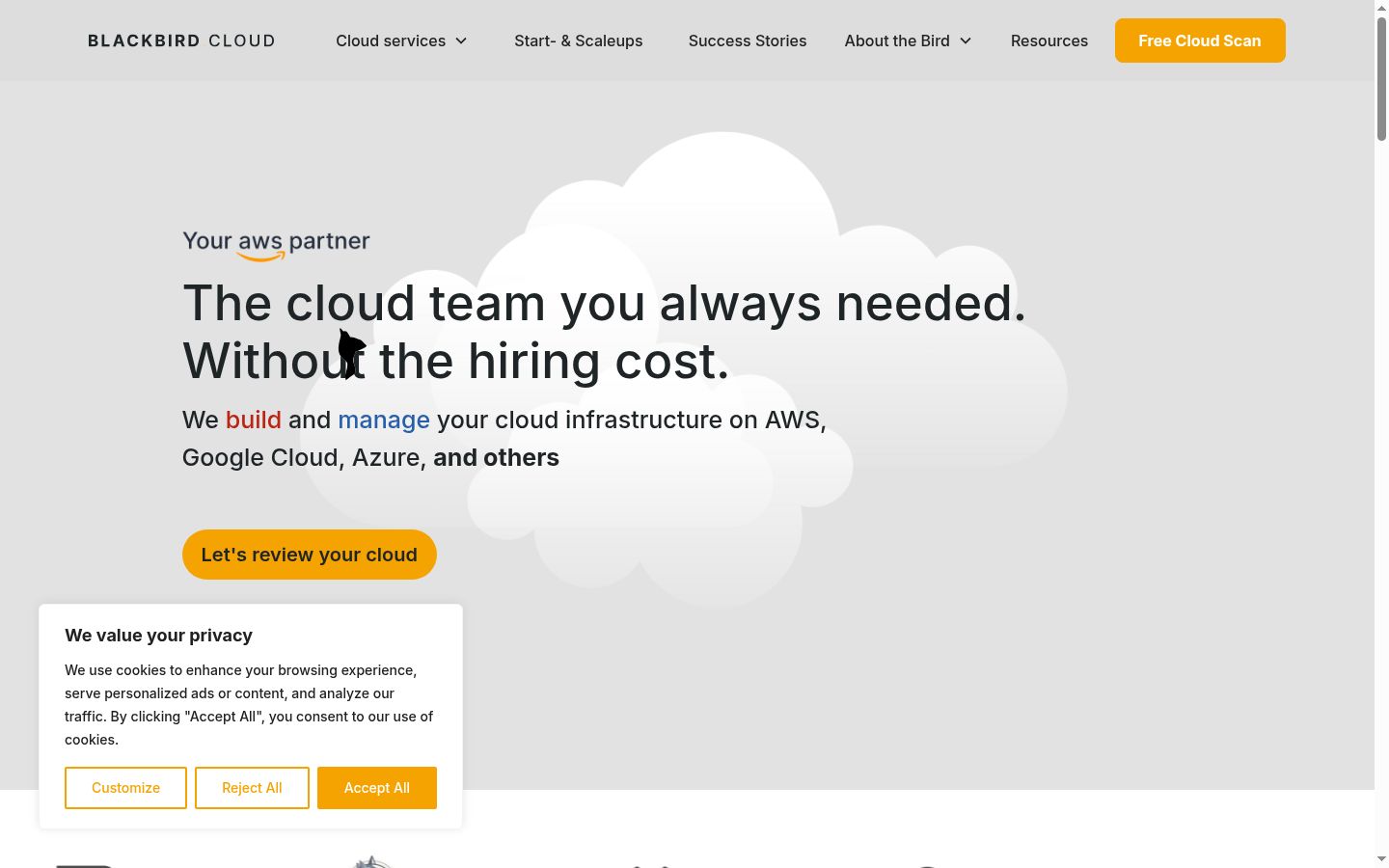Screen dimensions: 1389x868
Task: Click the AWS logo in the tagline
Action: click(260, 245)
